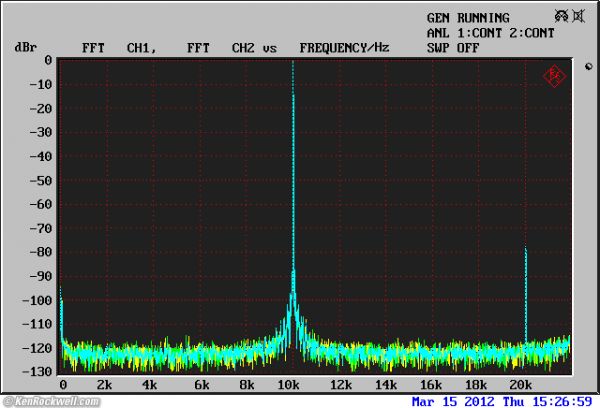Screen dimensions: 600x408
Task: Click the -40 level label
Action: click(41, 156)
